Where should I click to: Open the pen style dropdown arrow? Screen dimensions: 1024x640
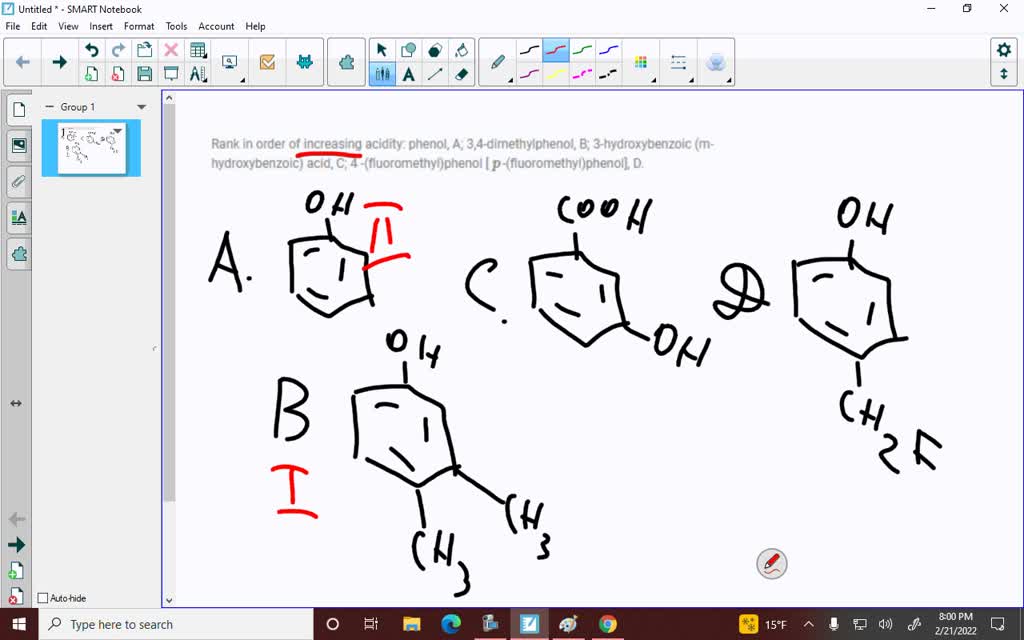coord(511,79)
